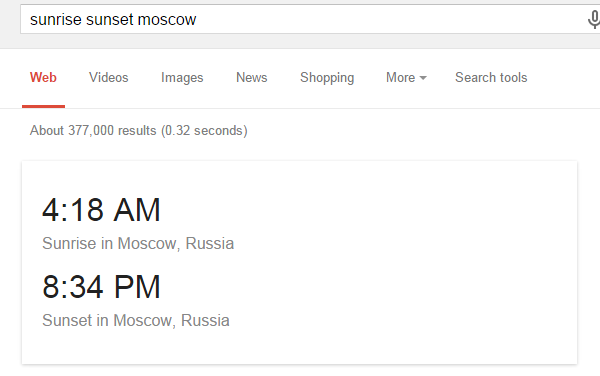This screenshot has width=600, height=376.
Task: Select the Web results tab
Action: click(43, 78)
